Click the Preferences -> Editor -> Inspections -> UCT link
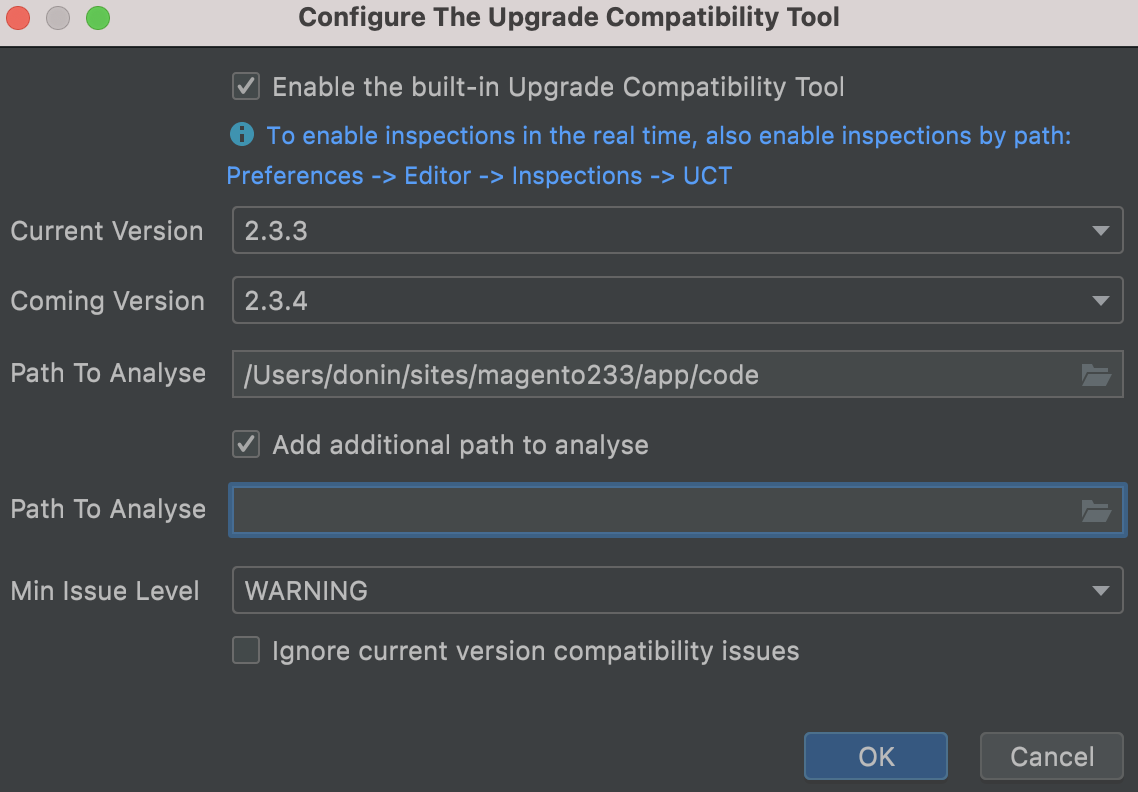 [x=479, y=176]
